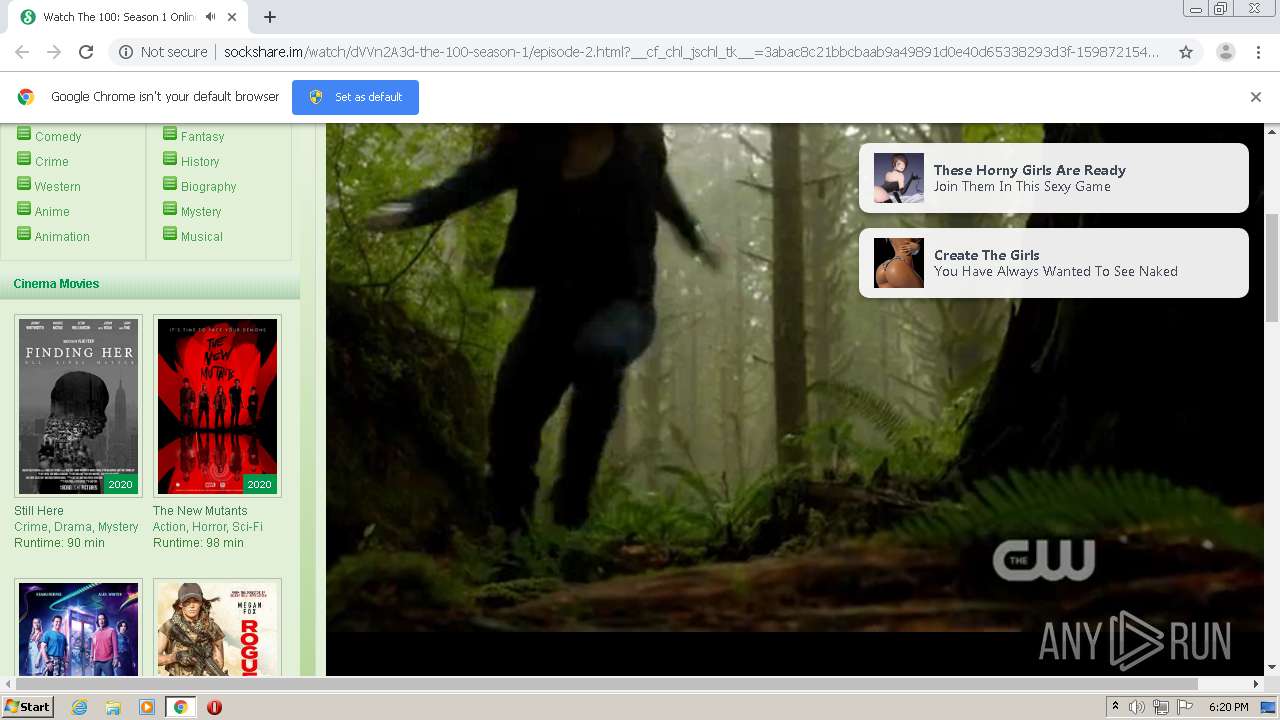The height and width of the screenshot is (720, 1280).
Task: Open the system tray volume icon
Action: (1137, 707)
